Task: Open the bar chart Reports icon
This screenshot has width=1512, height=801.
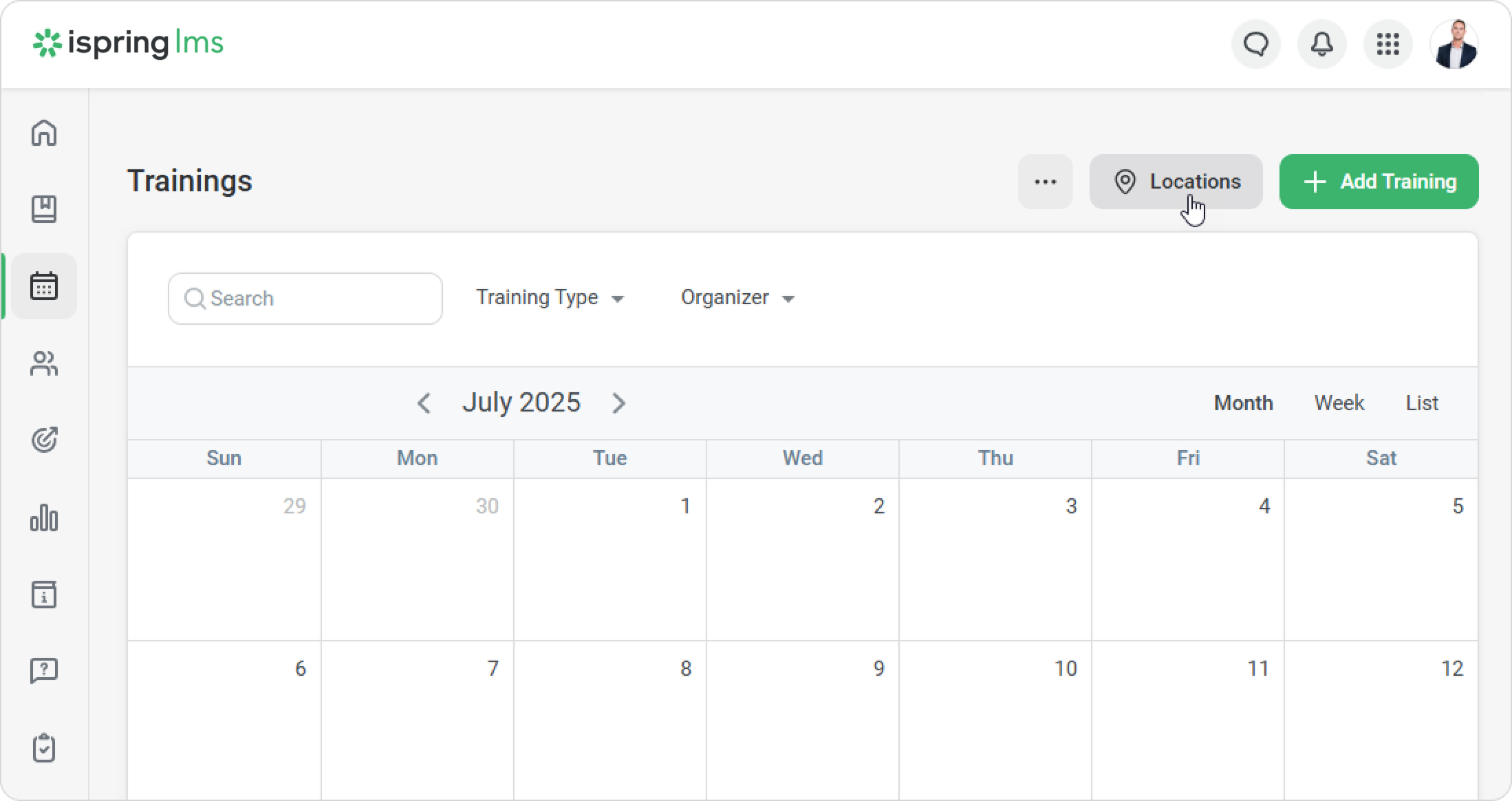Action: pyautogui.click(x=44, y=517)
